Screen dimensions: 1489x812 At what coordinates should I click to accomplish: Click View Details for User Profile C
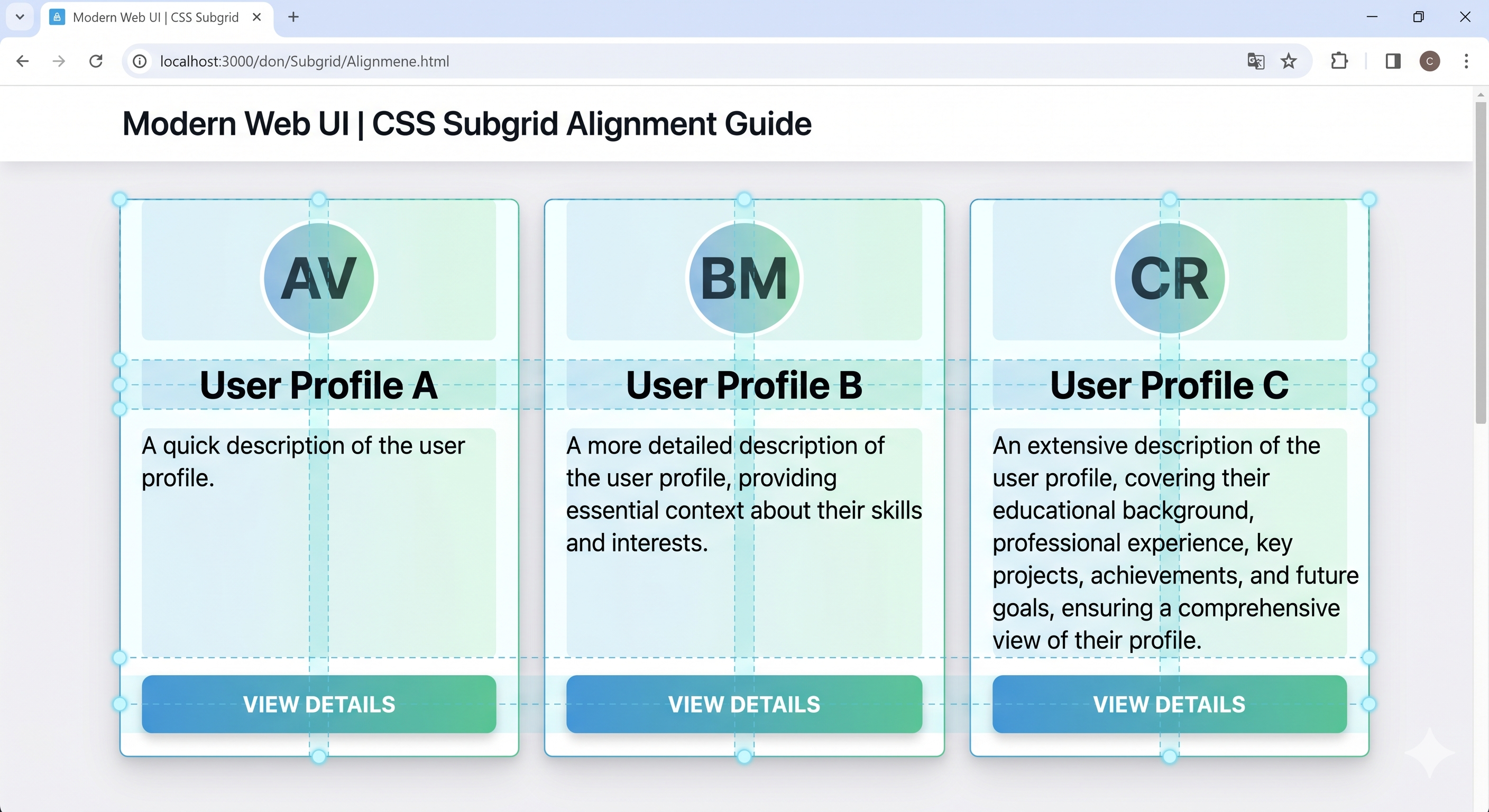1169,704
